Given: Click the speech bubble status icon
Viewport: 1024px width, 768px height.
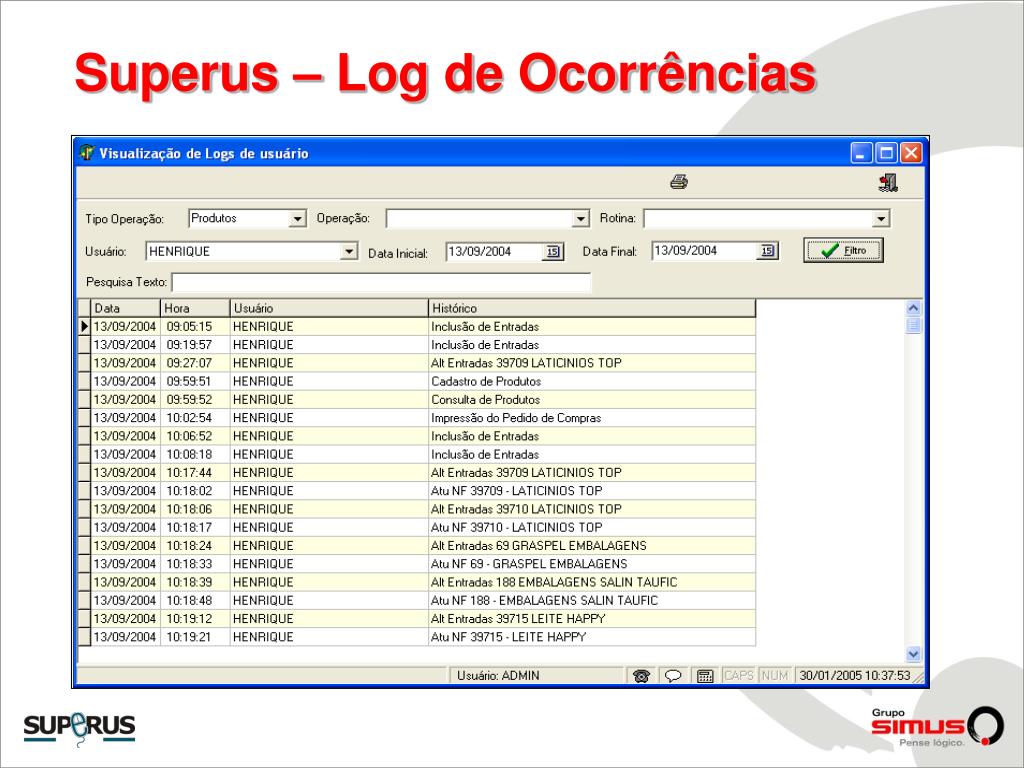Looking at the screenshot, I should pyautogui.click(x=673, y=676).
